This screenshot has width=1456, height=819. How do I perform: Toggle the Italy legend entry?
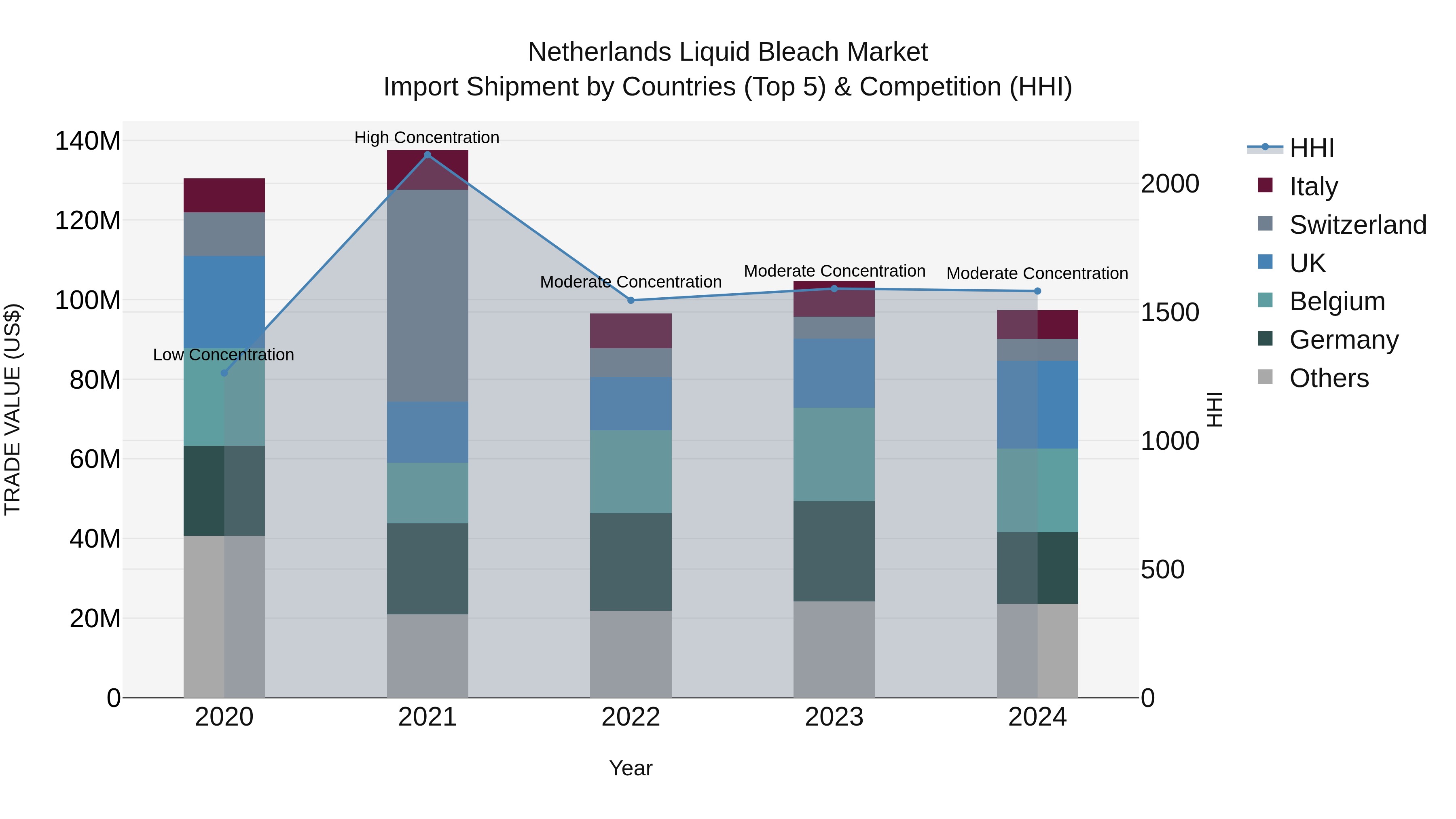click(x=1298, y=186)
